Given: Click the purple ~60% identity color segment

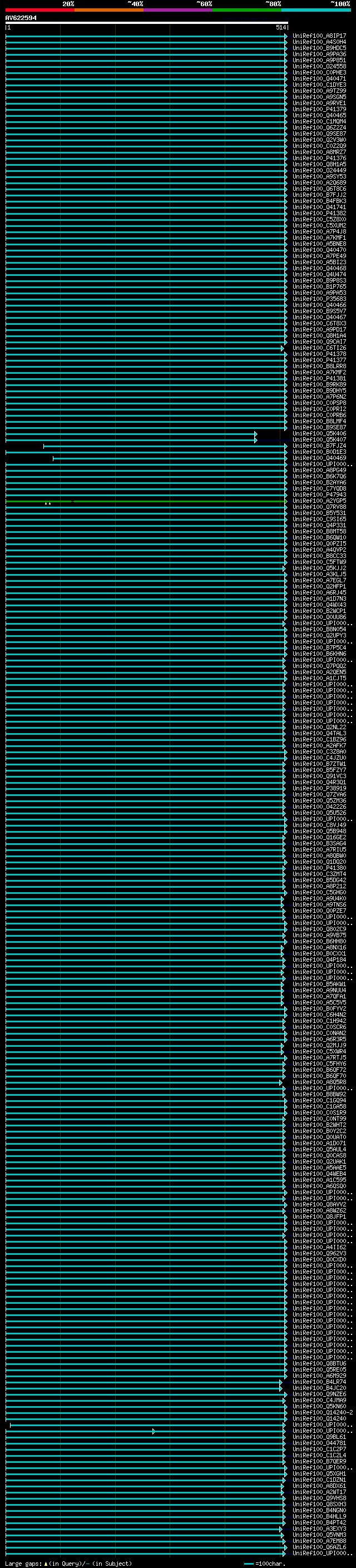Looking at the screenshot, I should (179, 10).
